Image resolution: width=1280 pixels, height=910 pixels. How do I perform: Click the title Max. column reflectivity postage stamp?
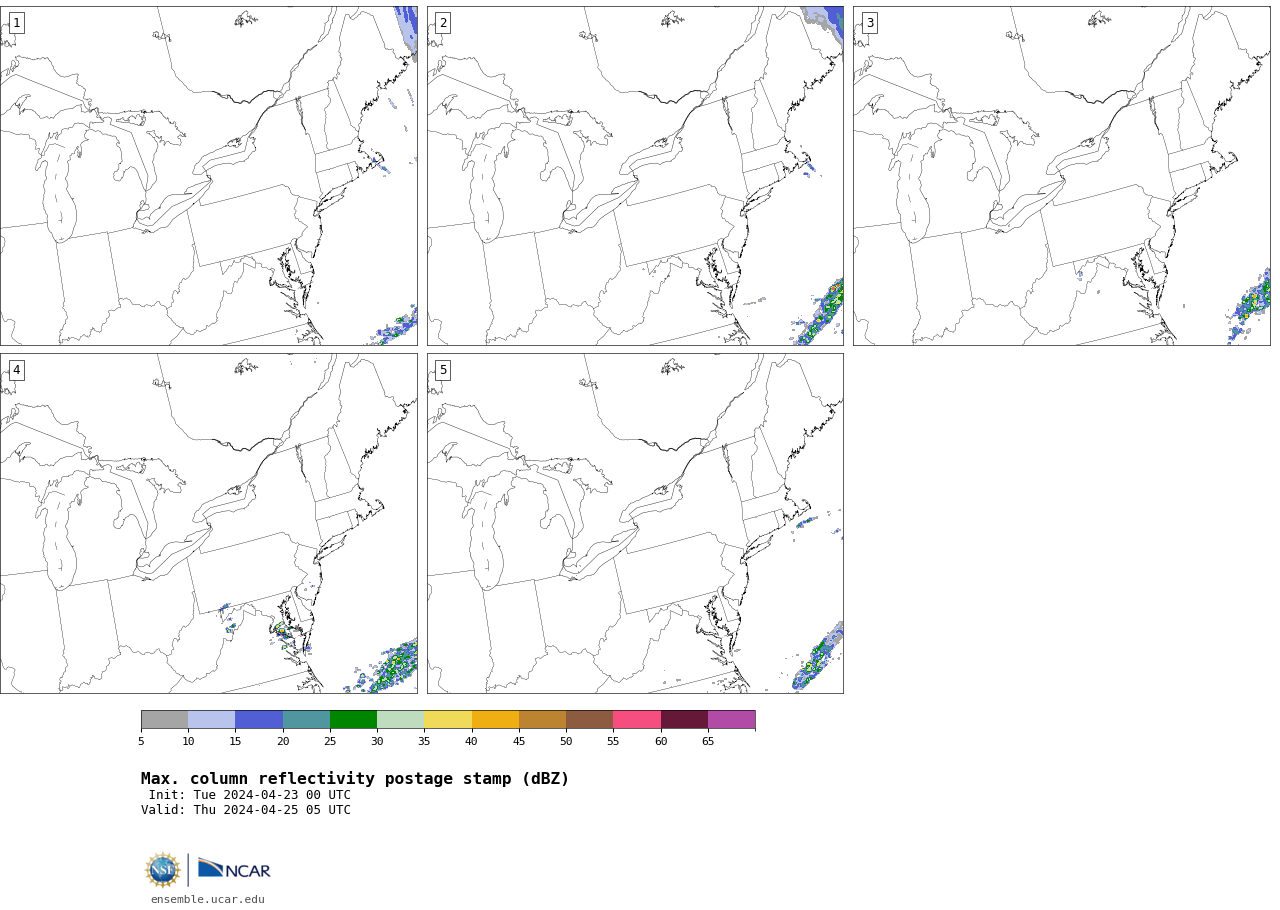pos(355,779)
